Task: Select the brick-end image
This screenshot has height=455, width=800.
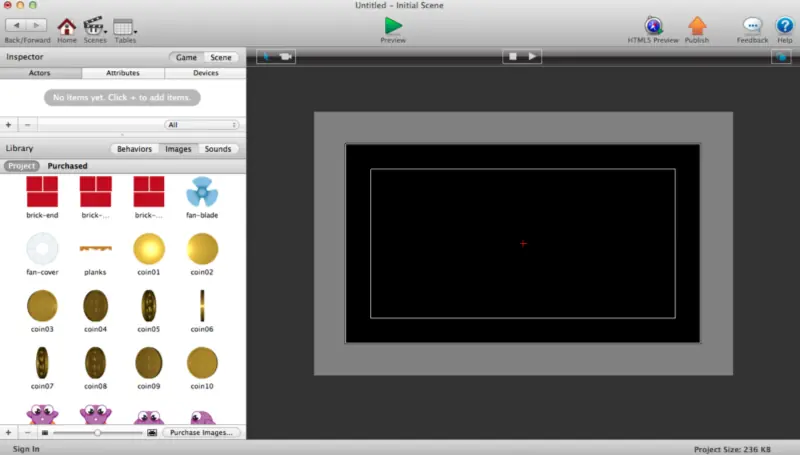Action: 42,197
